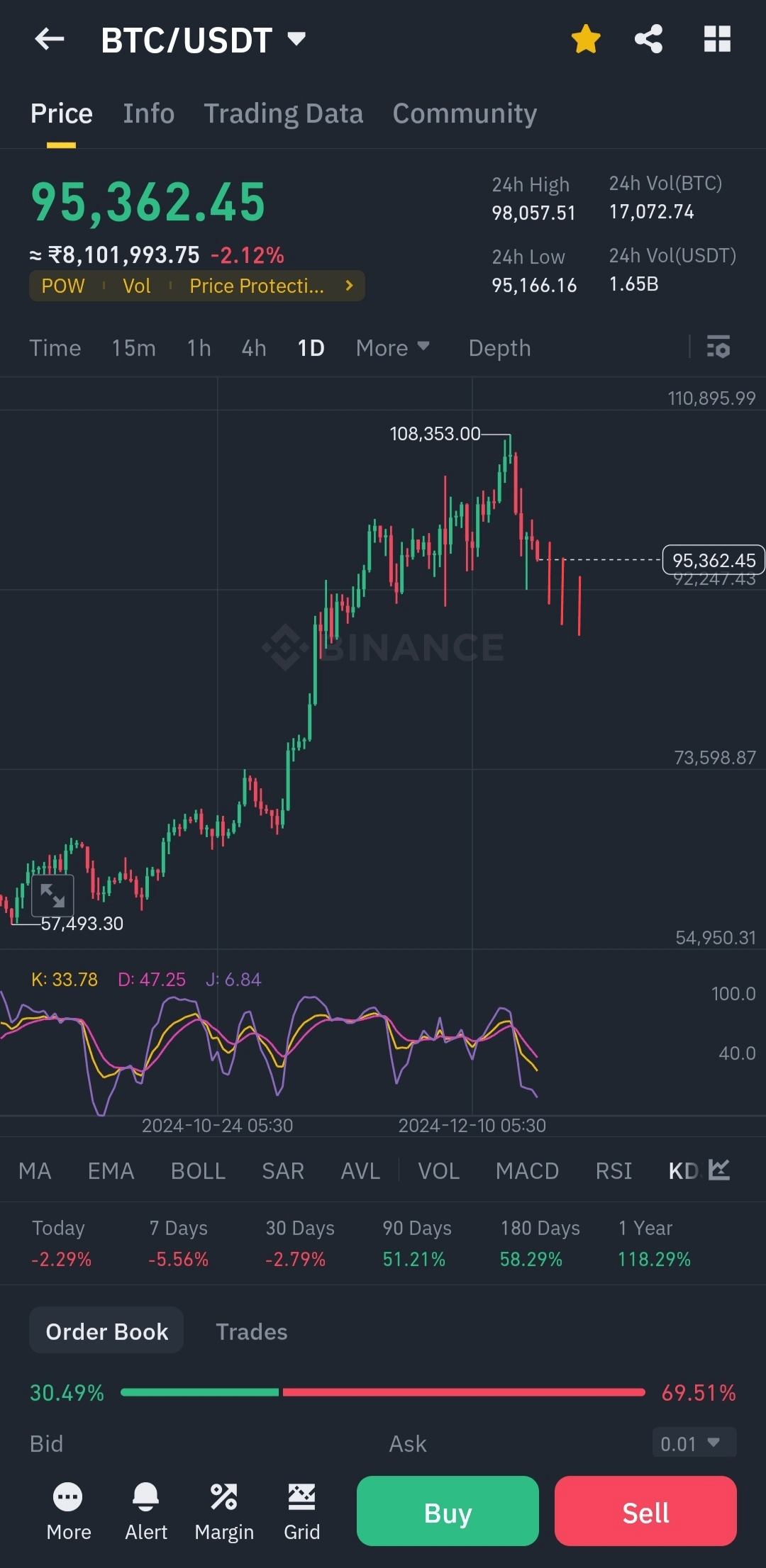Expand chart to fullscreen using arrows icon

click(x=52, y=896)
